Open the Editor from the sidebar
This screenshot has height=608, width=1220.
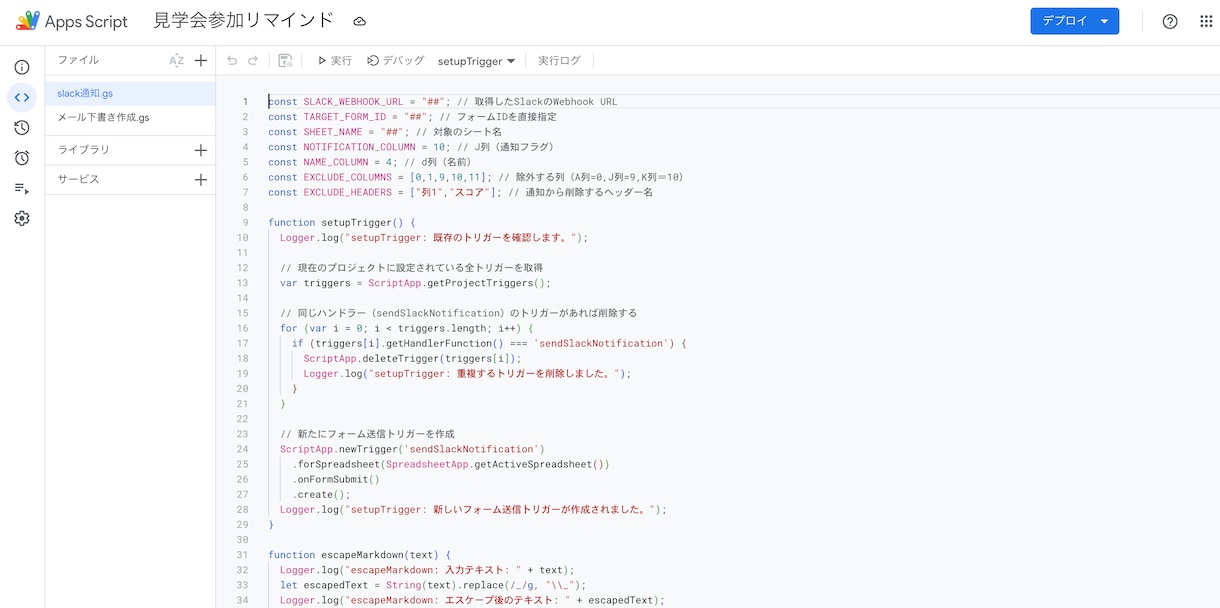coord(22,97)
